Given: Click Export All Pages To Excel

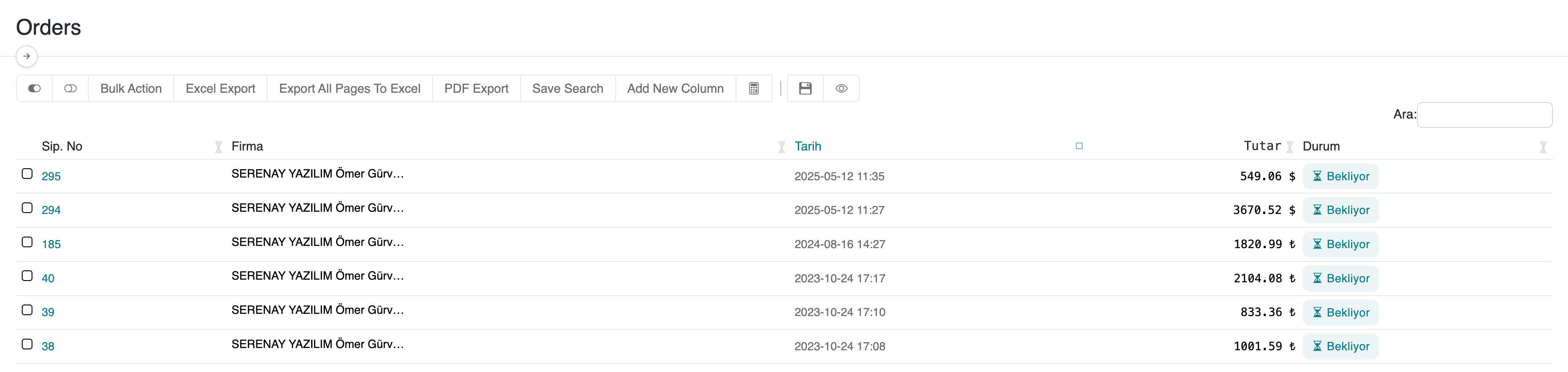Looking at the screenshot, I should (349, 89).
